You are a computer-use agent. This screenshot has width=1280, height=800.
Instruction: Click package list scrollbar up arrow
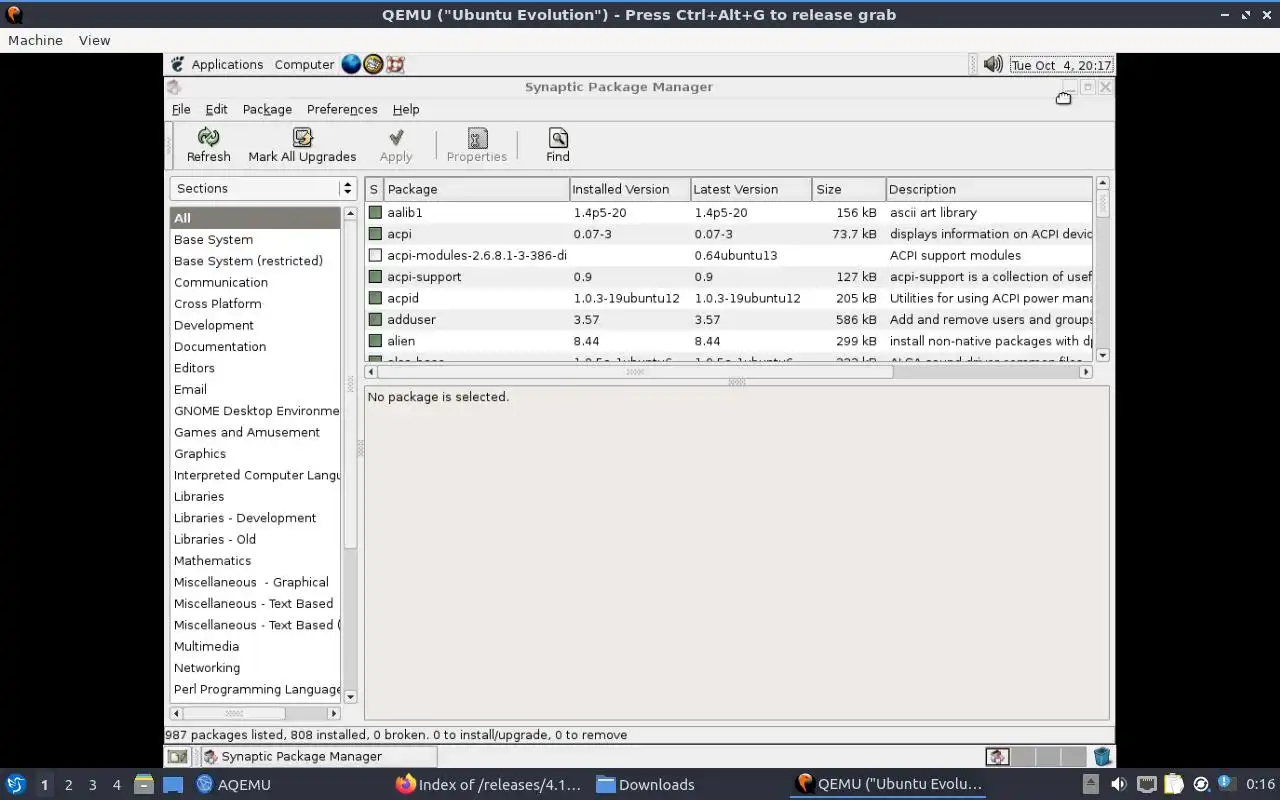[x=1103, y=183]
